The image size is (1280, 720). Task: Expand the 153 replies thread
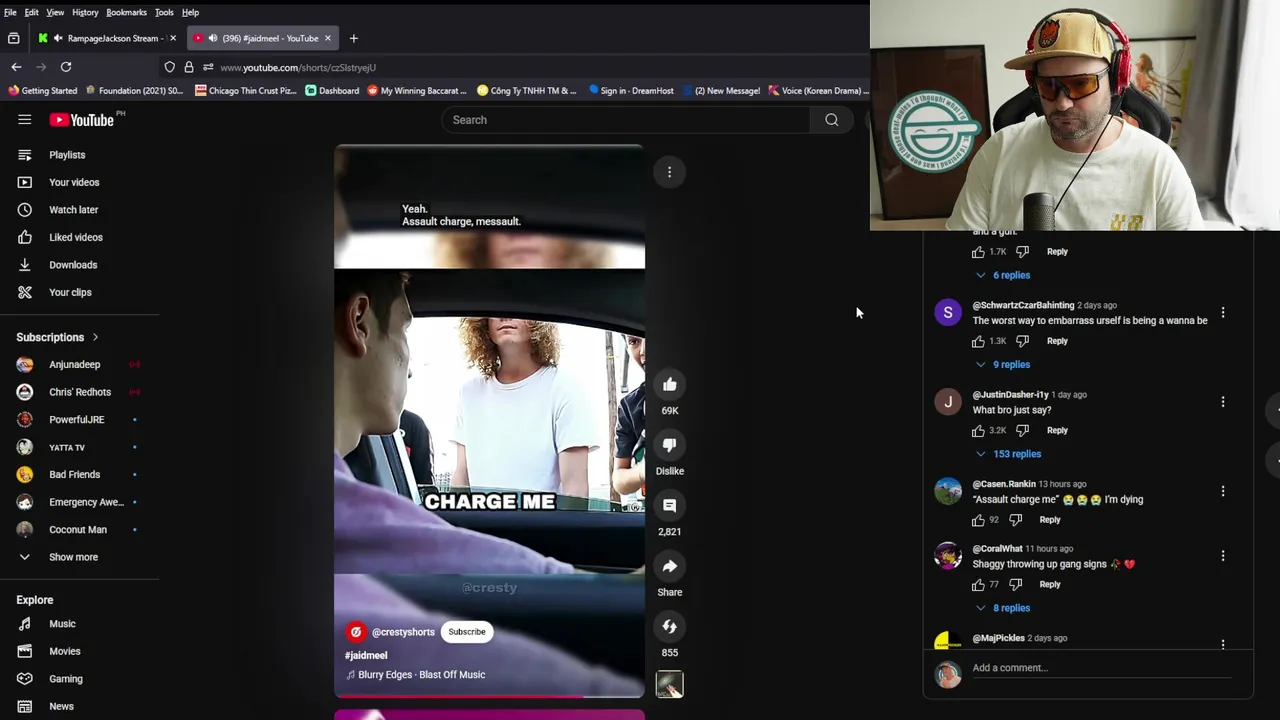(x=1009, y=454)
